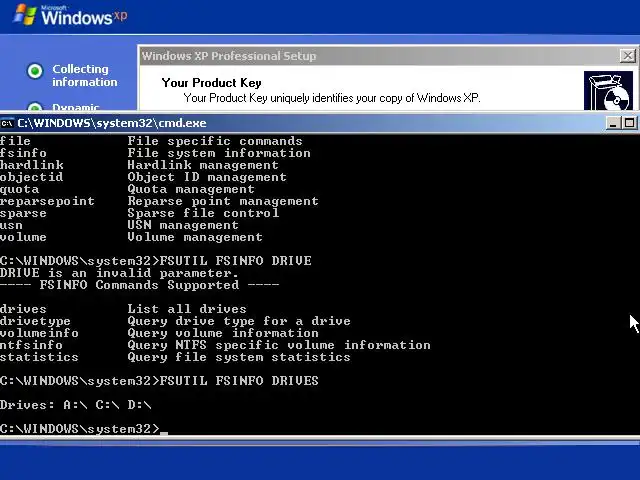Screen dimensions: 640x480
Task: Click "Query file system statistics" description
Action: tap(239, 357)
